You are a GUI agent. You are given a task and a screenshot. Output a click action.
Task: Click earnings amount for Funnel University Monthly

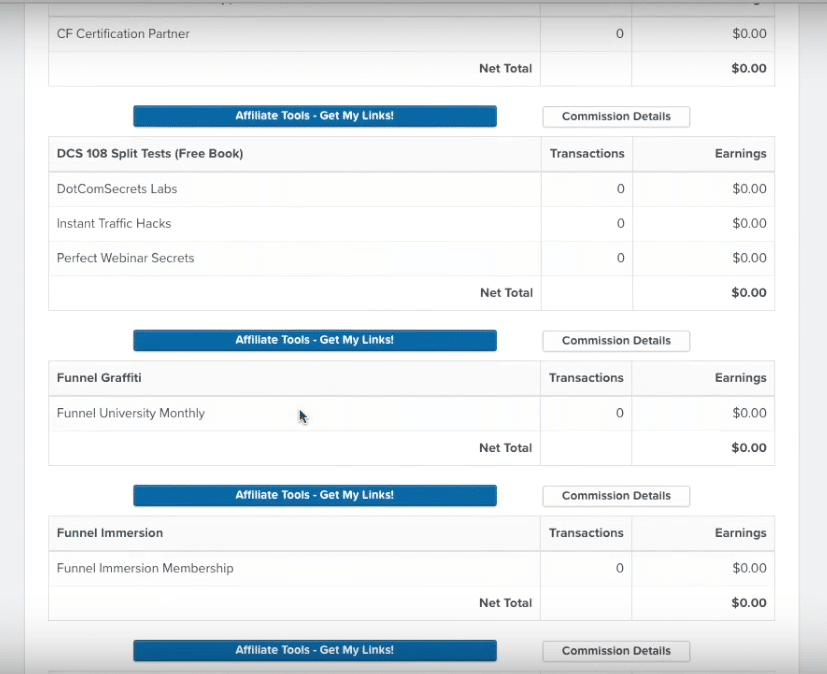coord(749,413)
